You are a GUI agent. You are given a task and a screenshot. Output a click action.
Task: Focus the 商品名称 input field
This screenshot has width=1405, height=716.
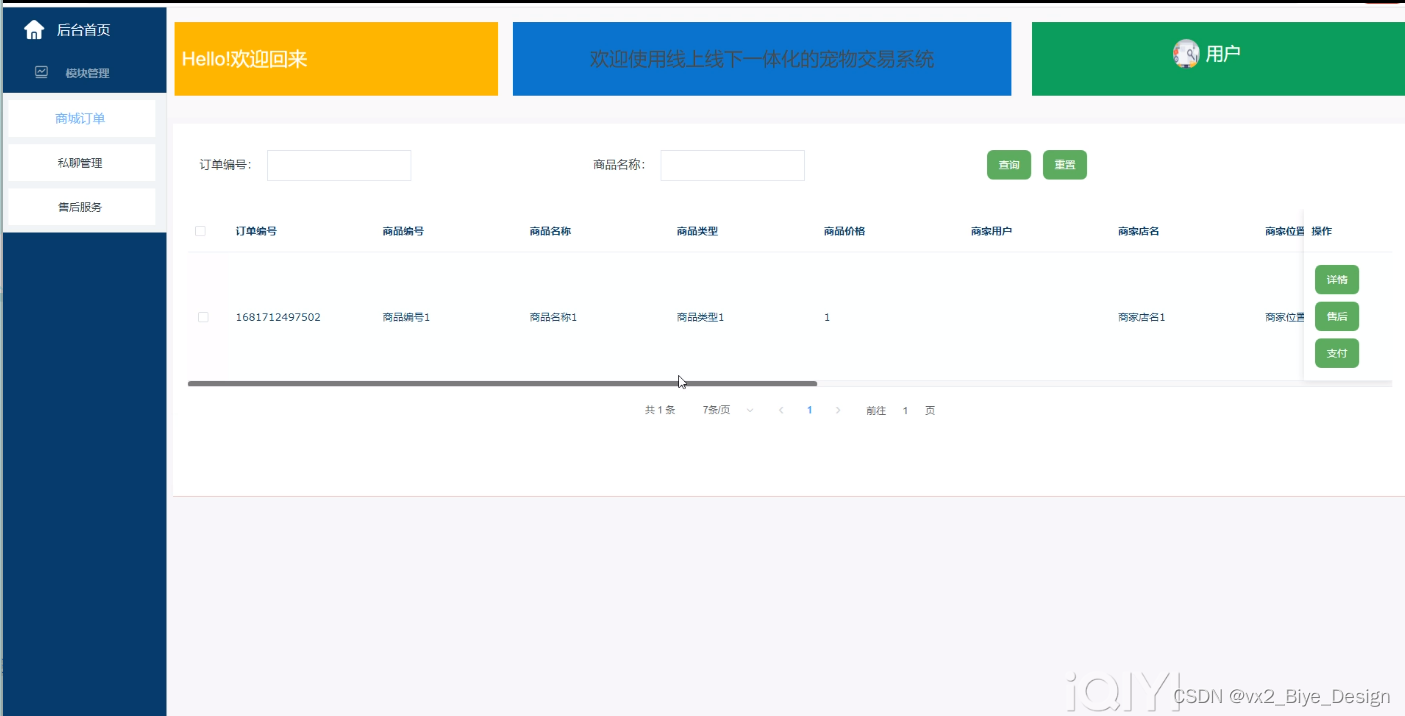coord(733,166)
